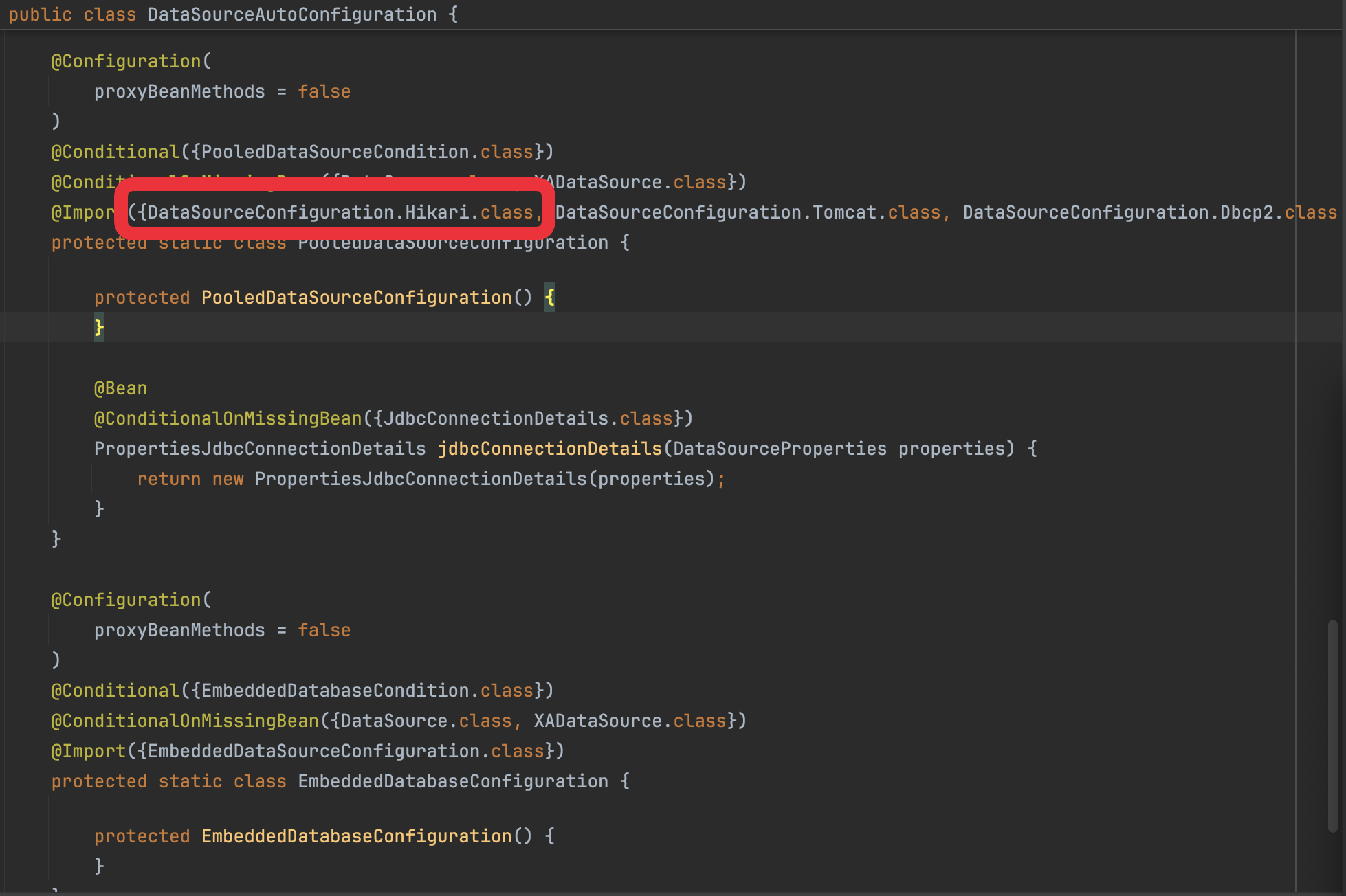Click DataSourceConfiguration.Tomcat.class in the @Import list
This screenshot has width=1346, height=896.
coord(747,212)
